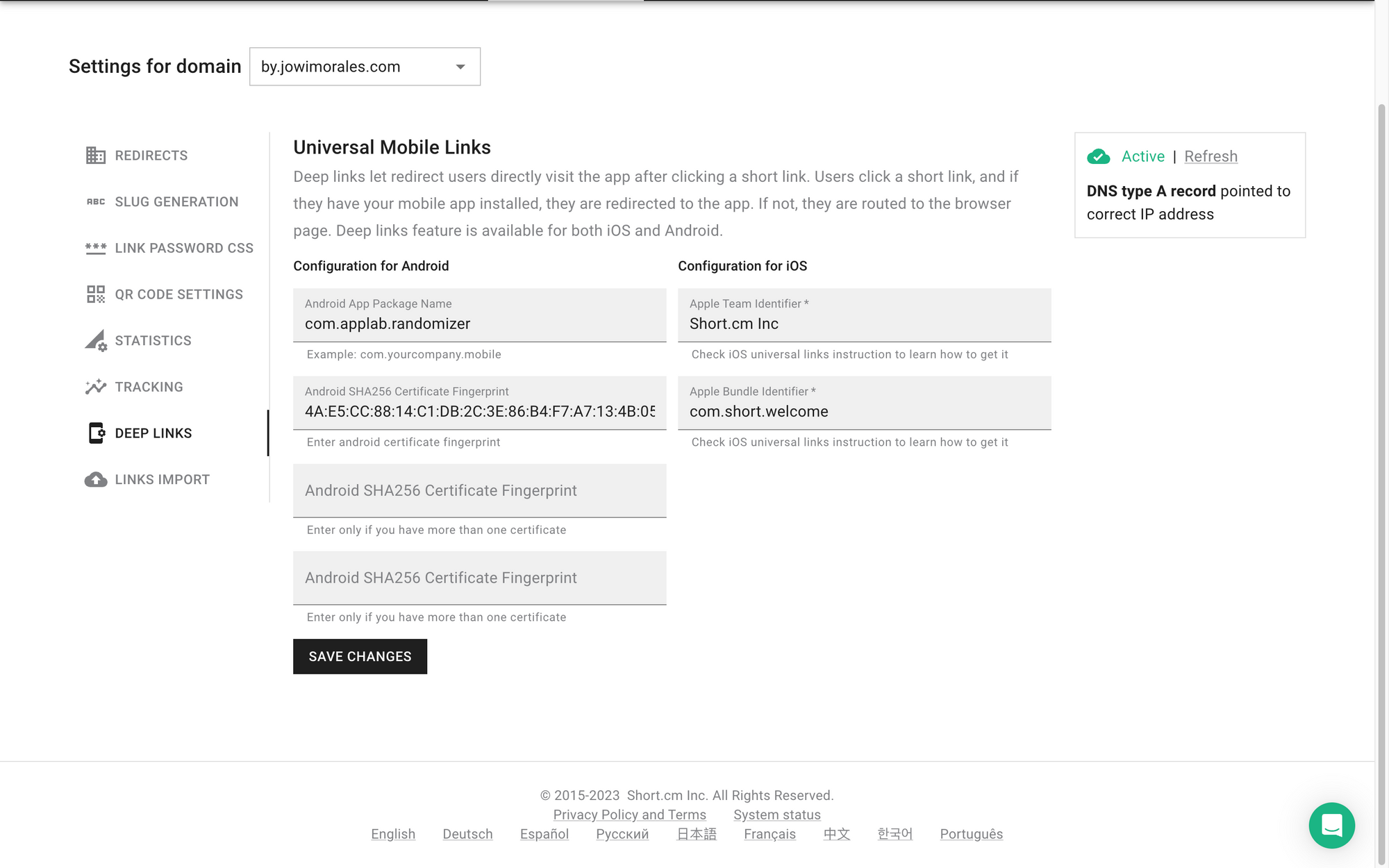The height and width of the screenshot is (868, 1389).
Task: Click the Slug Generation ABC icon
Action: pyautogui.click(x=95, y=202)
